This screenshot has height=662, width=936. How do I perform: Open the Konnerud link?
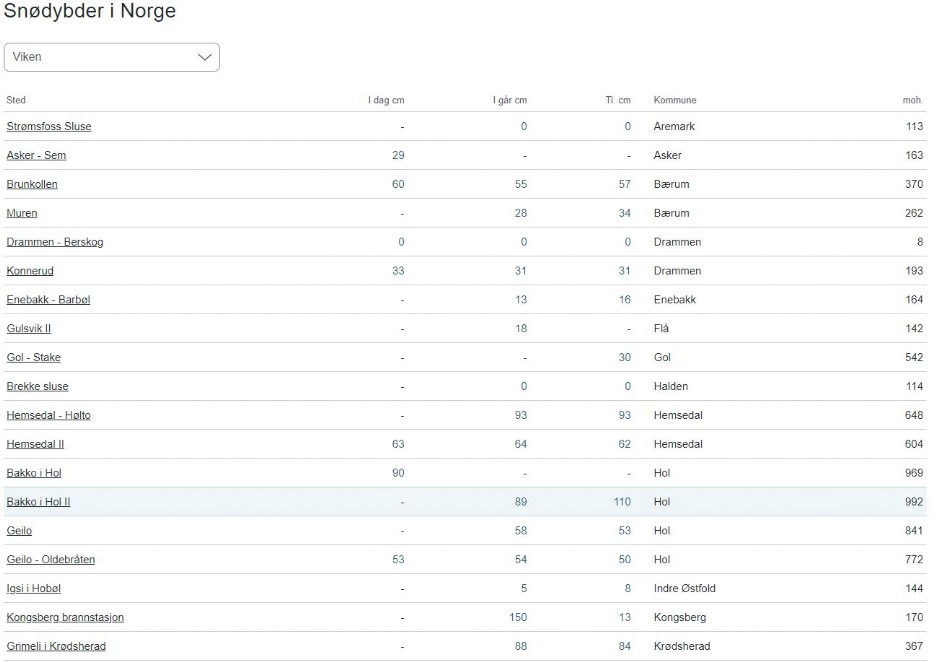[x=30, y=271]
